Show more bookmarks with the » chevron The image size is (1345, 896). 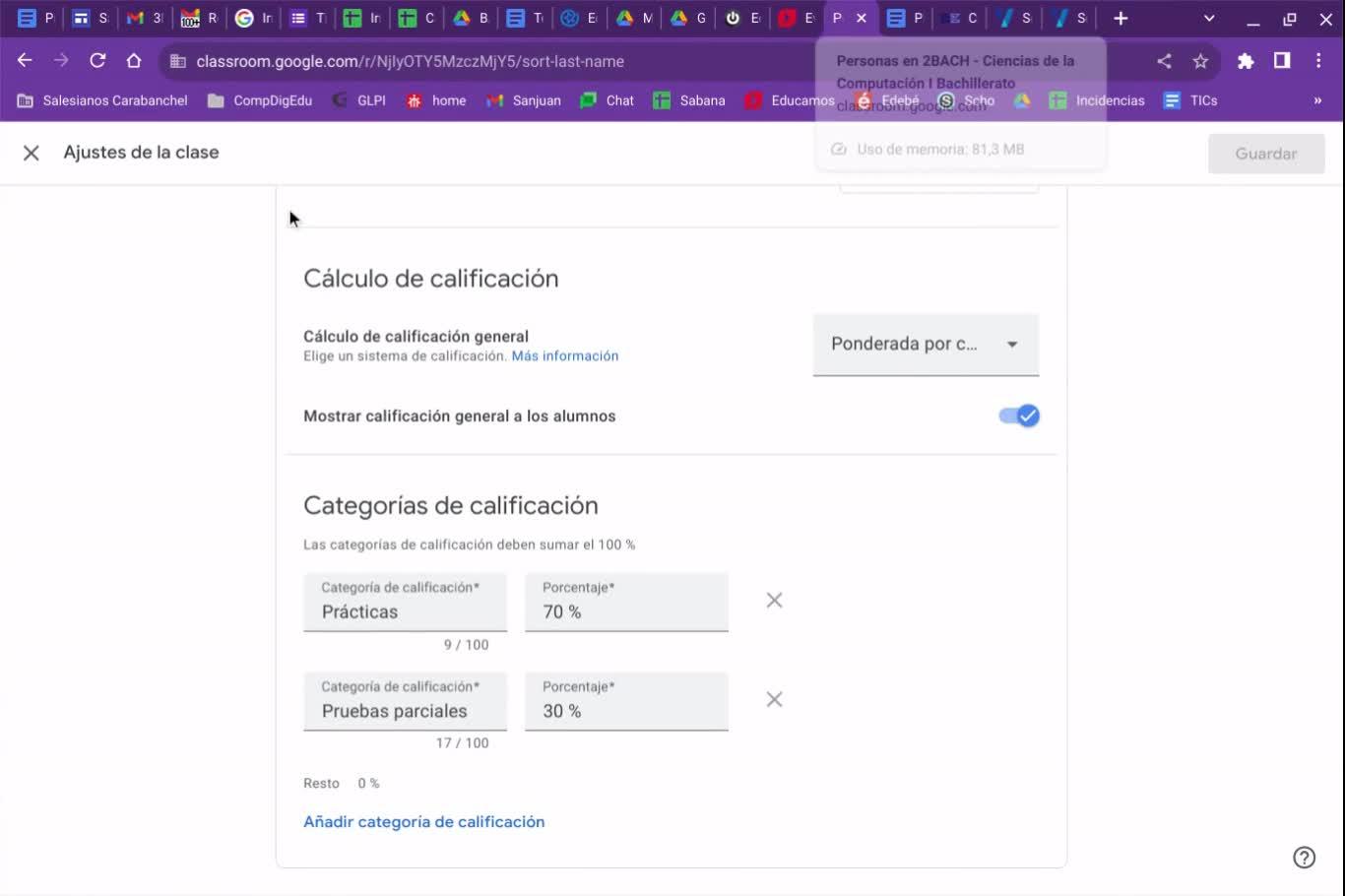tap(1317, 100)
